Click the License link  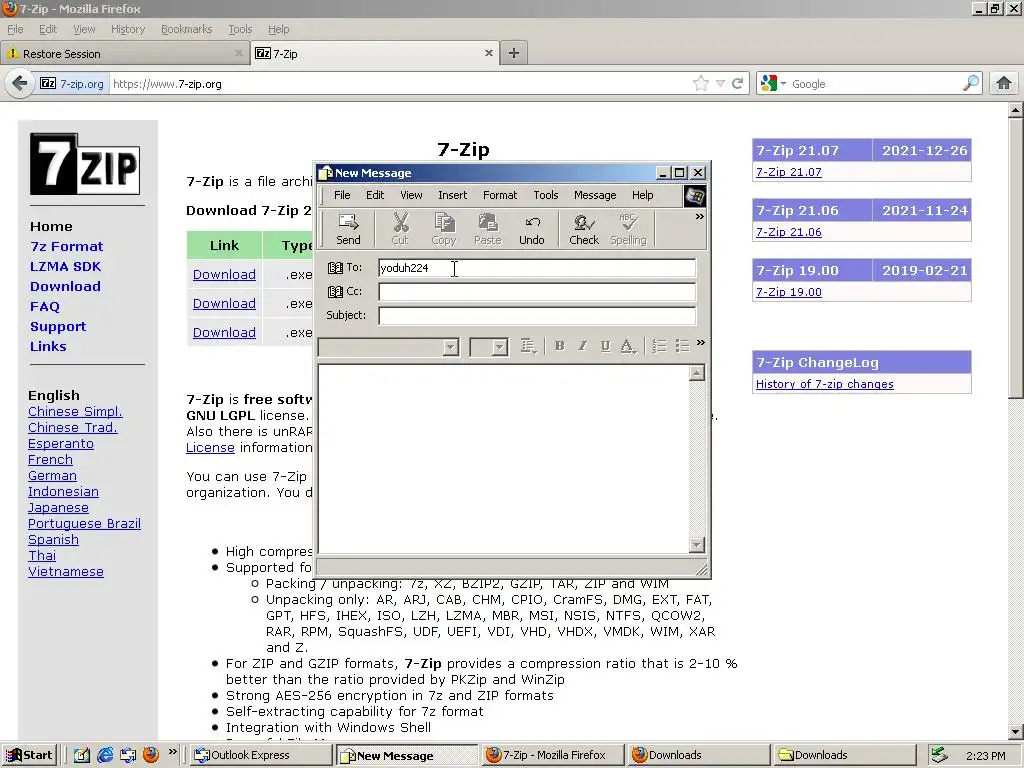pos(210,447)
